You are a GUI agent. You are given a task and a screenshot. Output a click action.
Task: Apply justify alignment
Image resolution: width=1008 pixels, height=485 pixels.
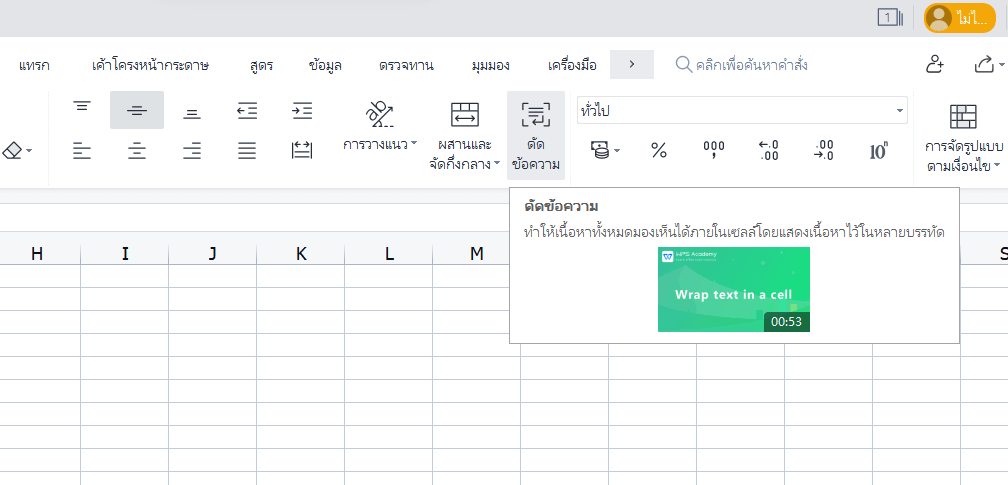click(247, 151)
